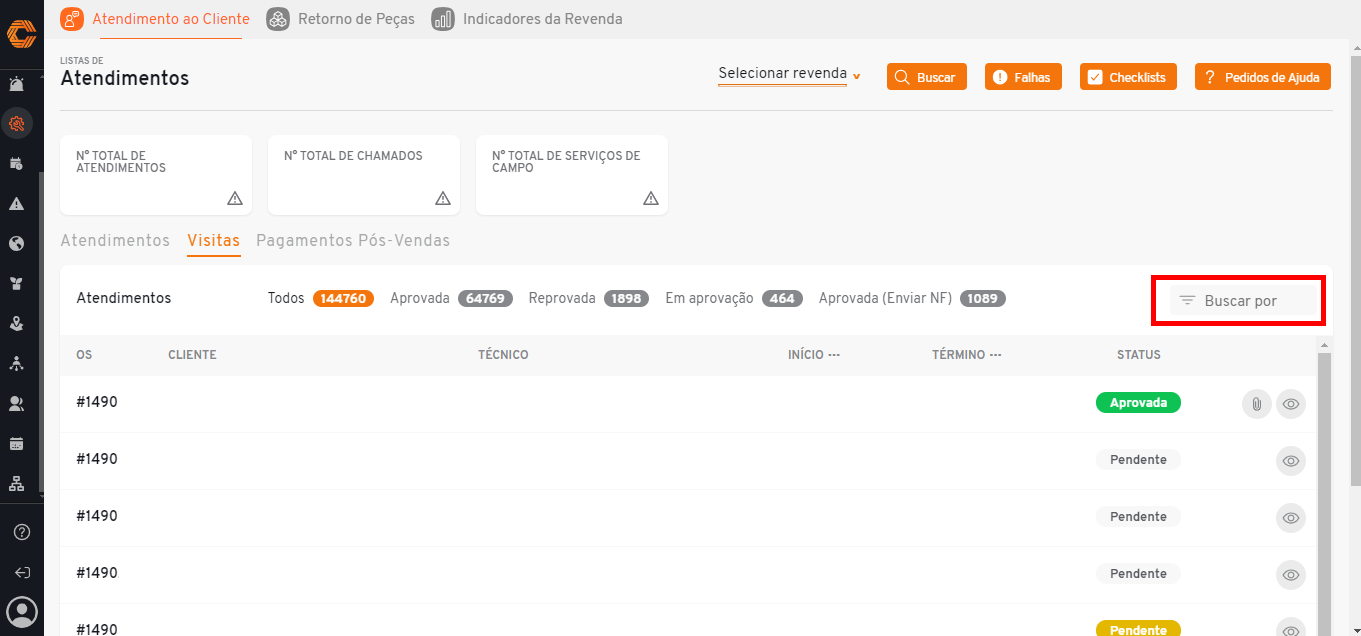Click the orange Buscar button
Screen dimensions: 1361x636
click(927, 77)
